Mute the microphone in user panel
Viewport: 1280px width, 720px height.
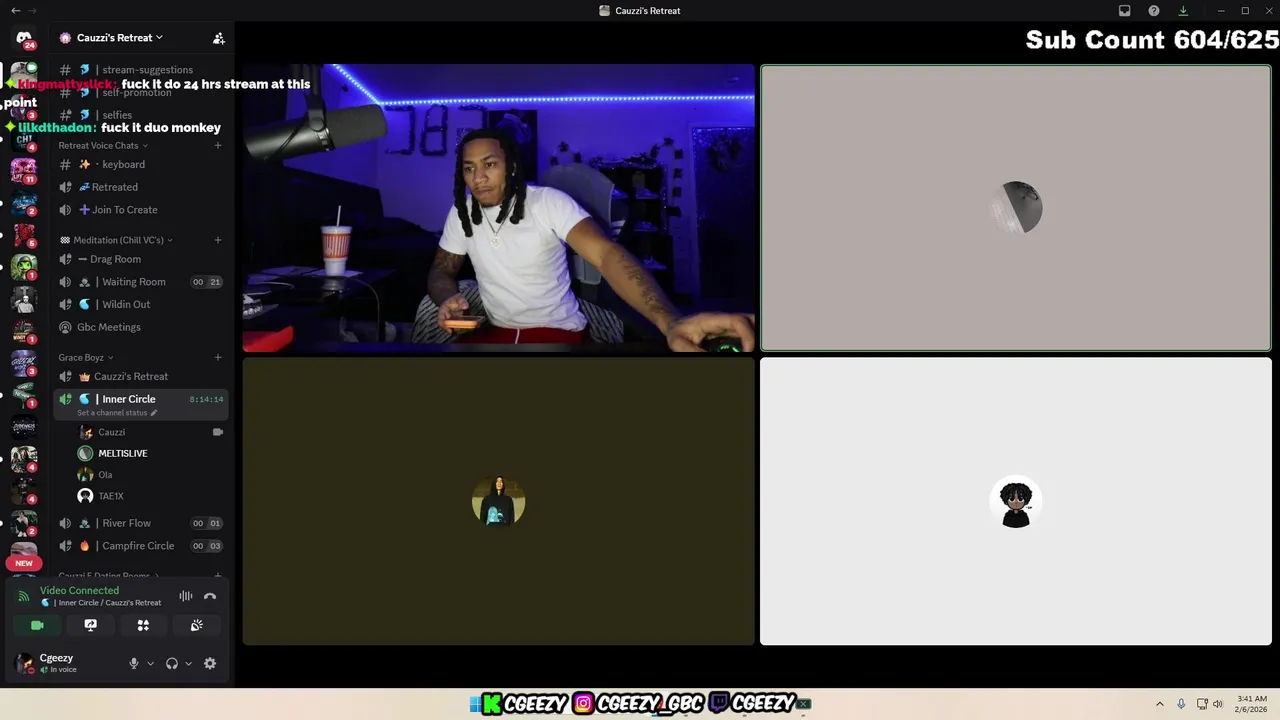134,663
